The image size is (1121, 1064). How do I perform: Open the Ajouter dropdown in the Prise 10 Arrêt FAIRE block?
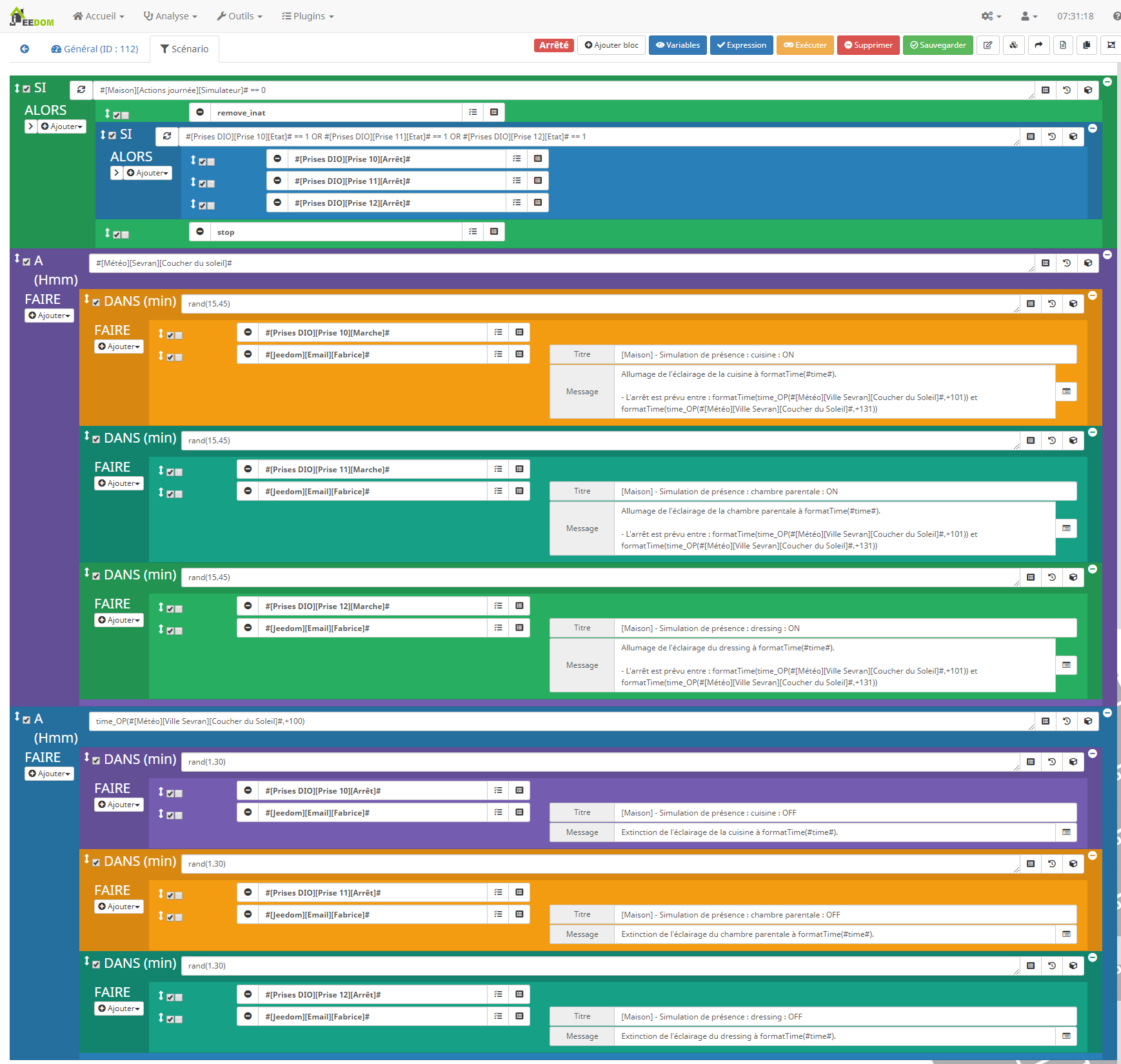[x=119, y=805]
